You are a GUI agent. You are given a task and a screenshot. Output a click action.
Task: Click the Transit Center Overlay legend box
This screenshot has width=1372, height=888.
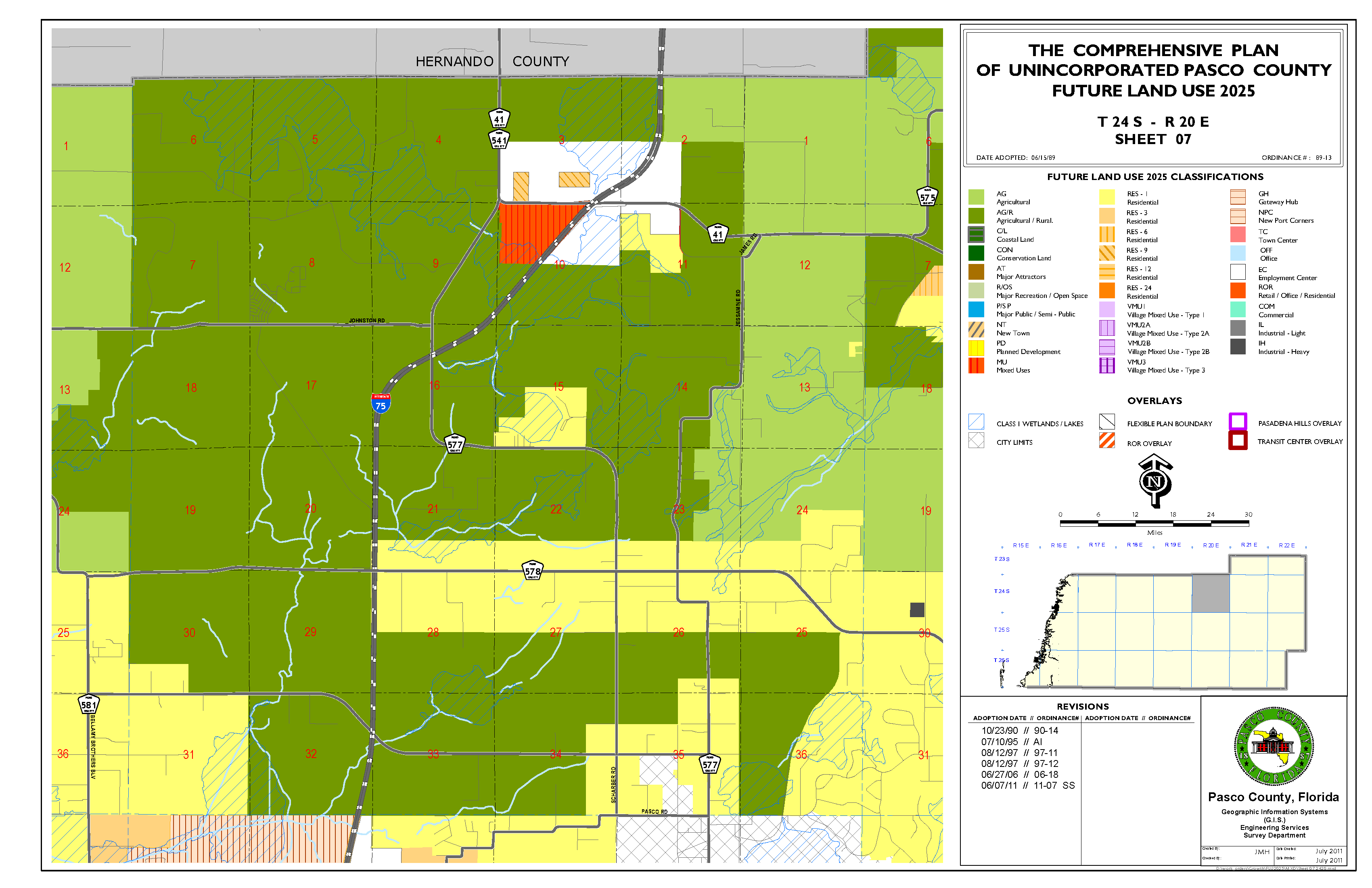1238,440
